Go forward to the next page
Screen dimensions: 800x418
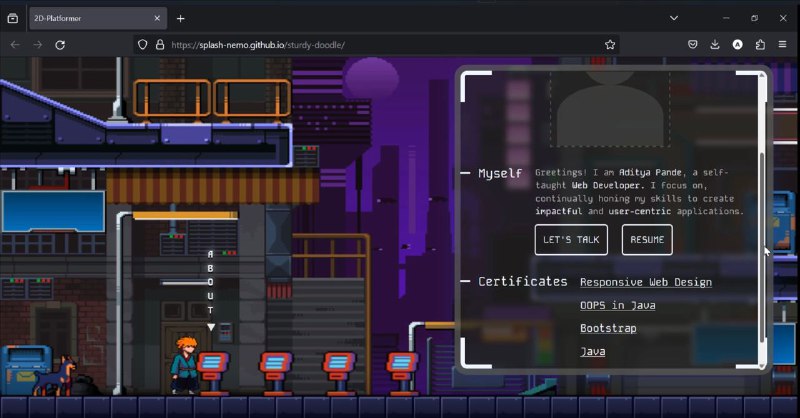click(38, 45)
